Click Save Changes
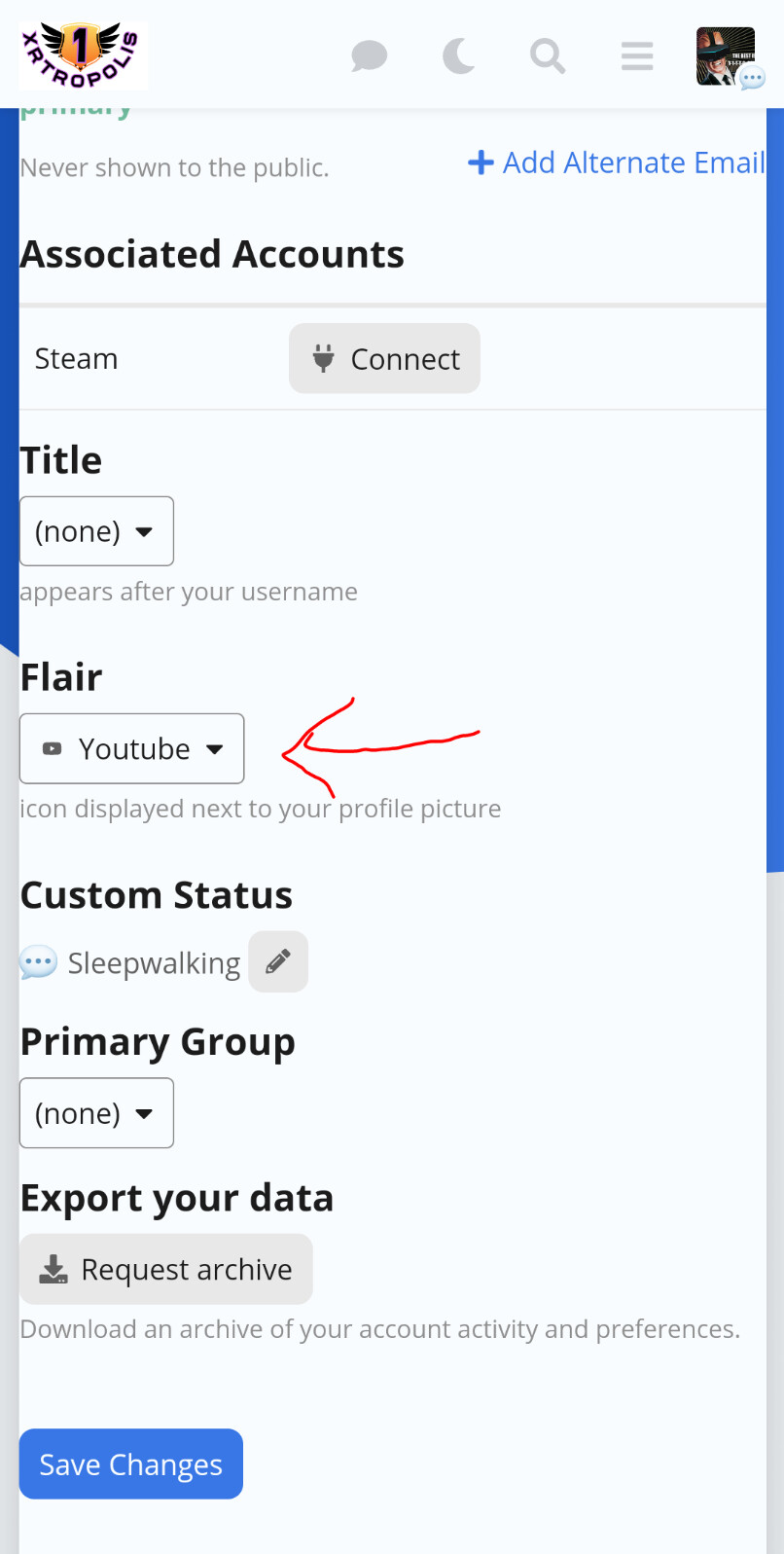The image size is (784, 1554). (x=131, y=1464)
